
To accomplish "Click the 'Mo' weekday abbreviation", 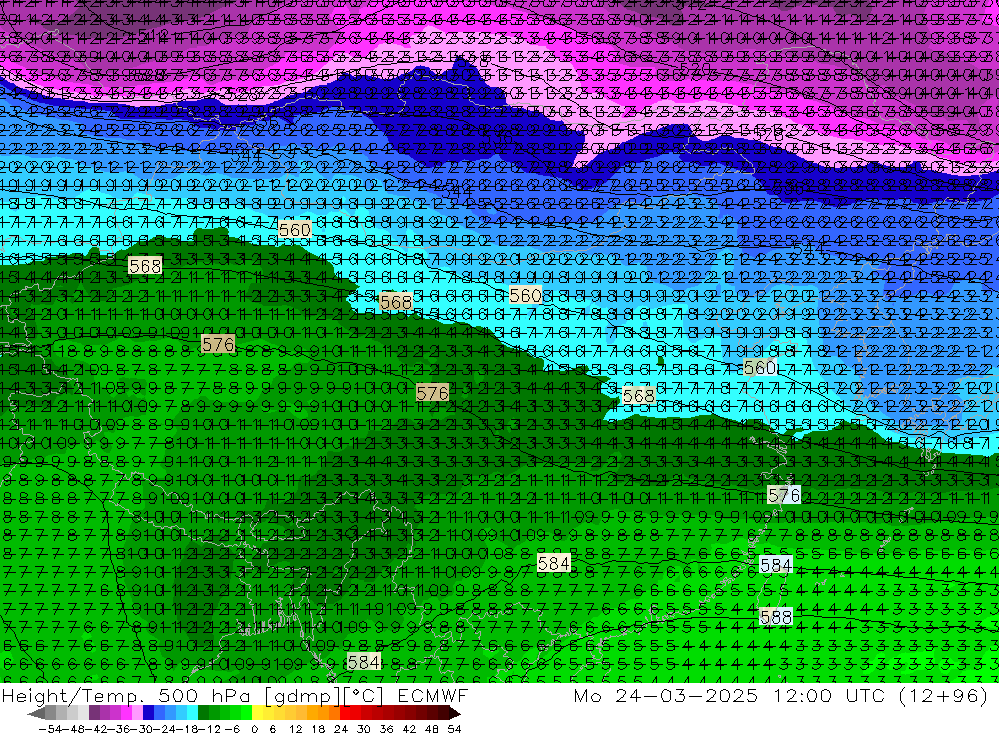I will point(587,695).
